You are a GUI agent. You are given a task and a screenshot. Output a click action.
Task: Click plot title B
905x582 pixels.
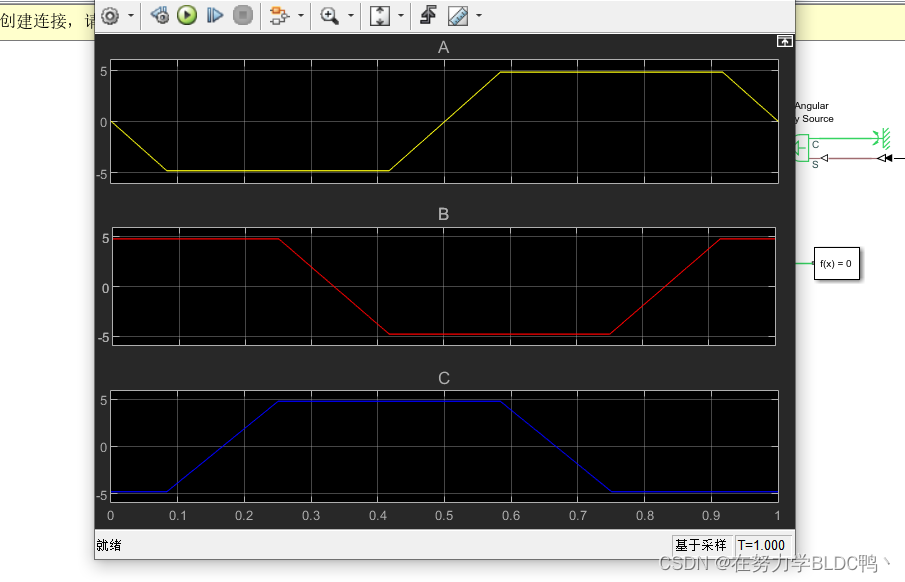[x=443, y=214]
